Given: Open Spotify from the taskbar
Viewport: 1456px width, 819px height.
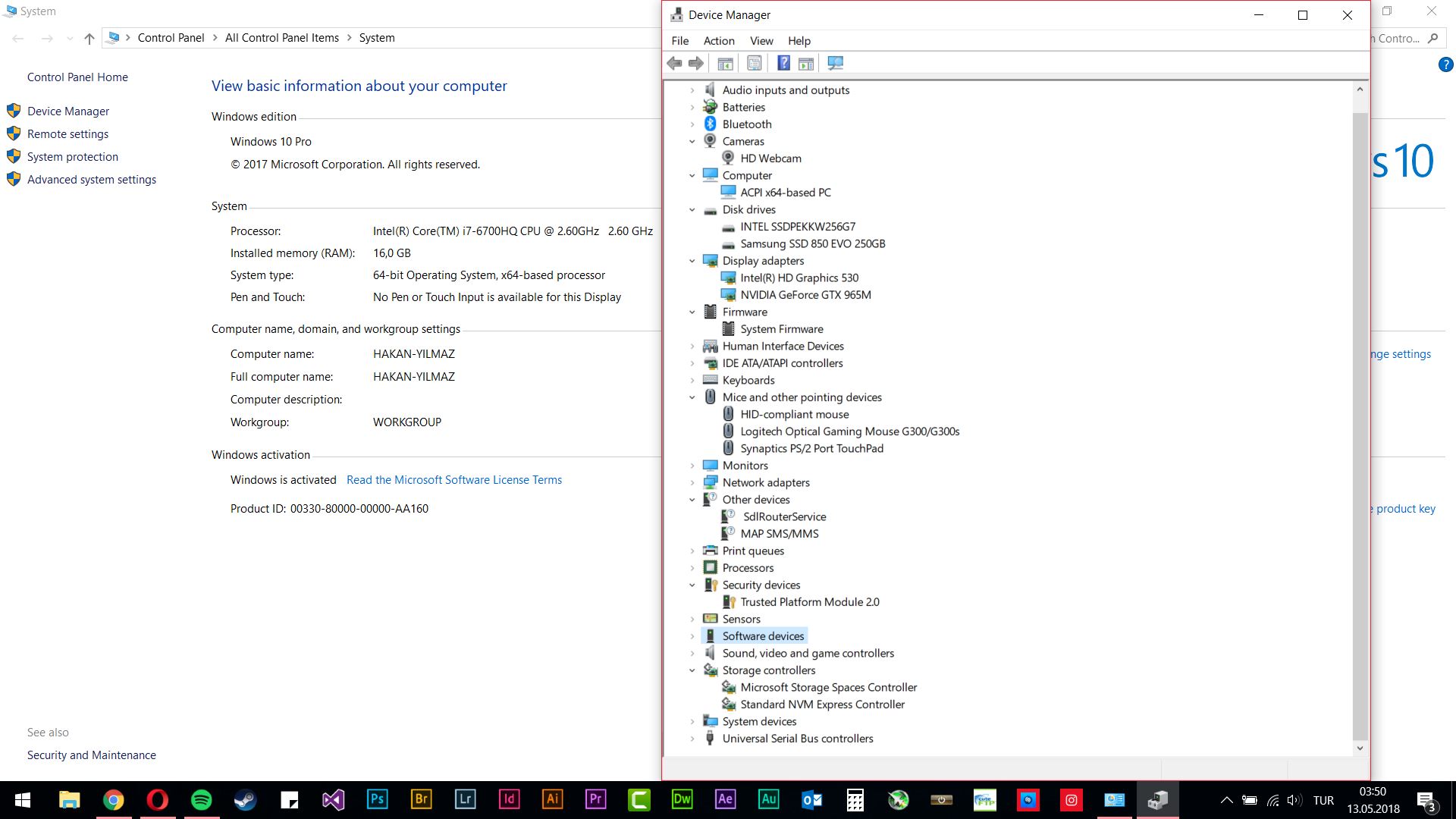Looking at the screenshot, I should (x=202, y=800).
